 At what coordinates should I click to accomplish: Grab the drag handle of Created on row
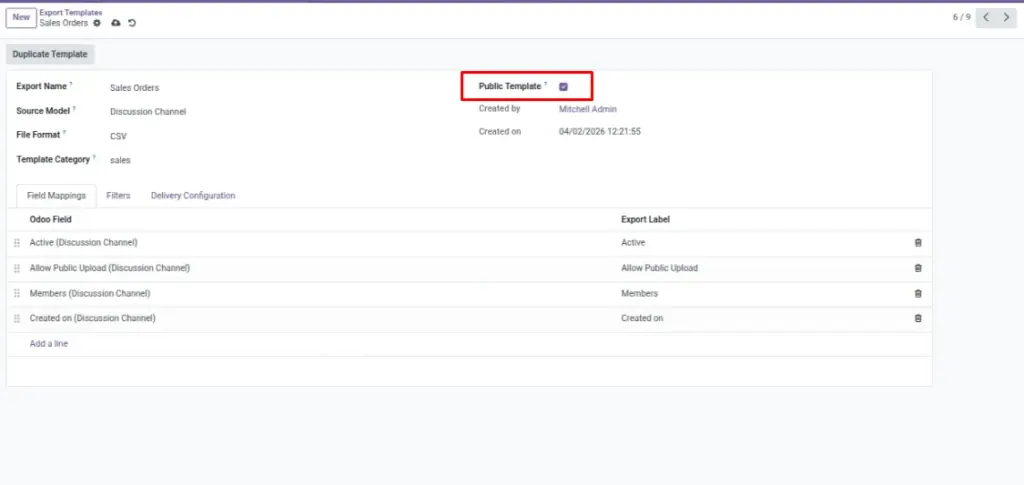(17, 319)
